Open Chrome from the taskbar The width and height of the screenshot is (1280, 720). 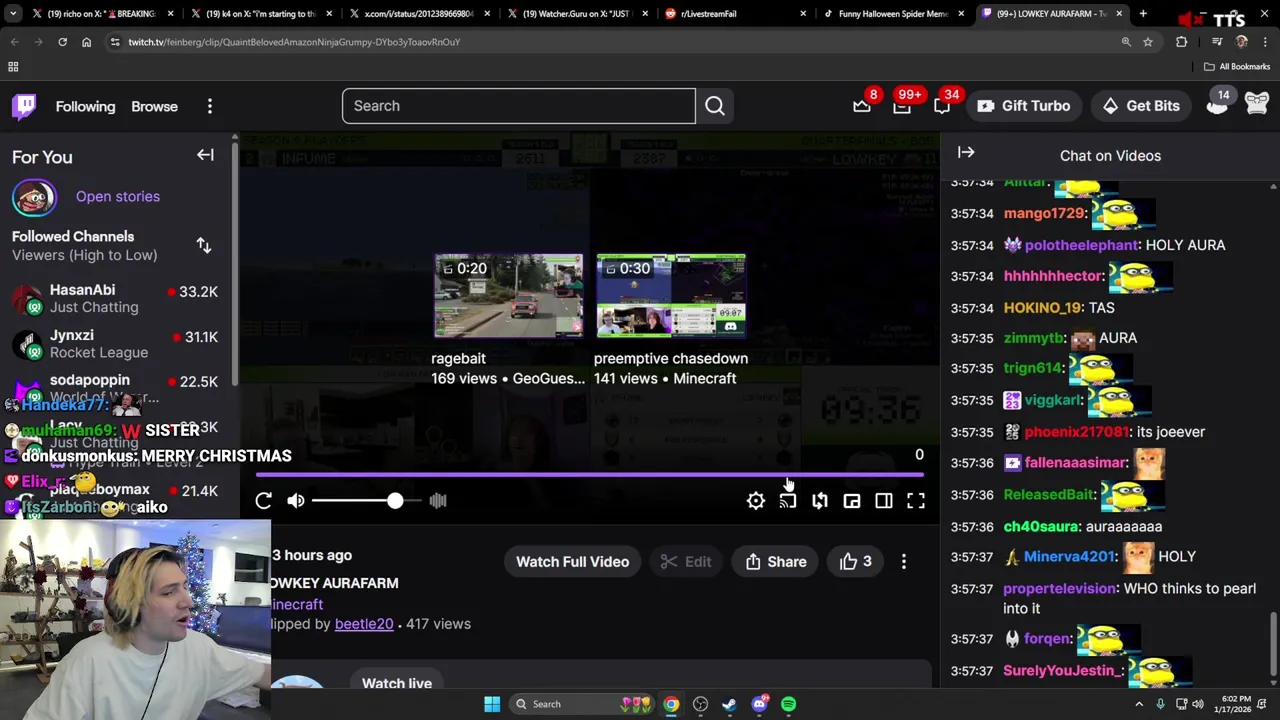click(x=671, y=704)
